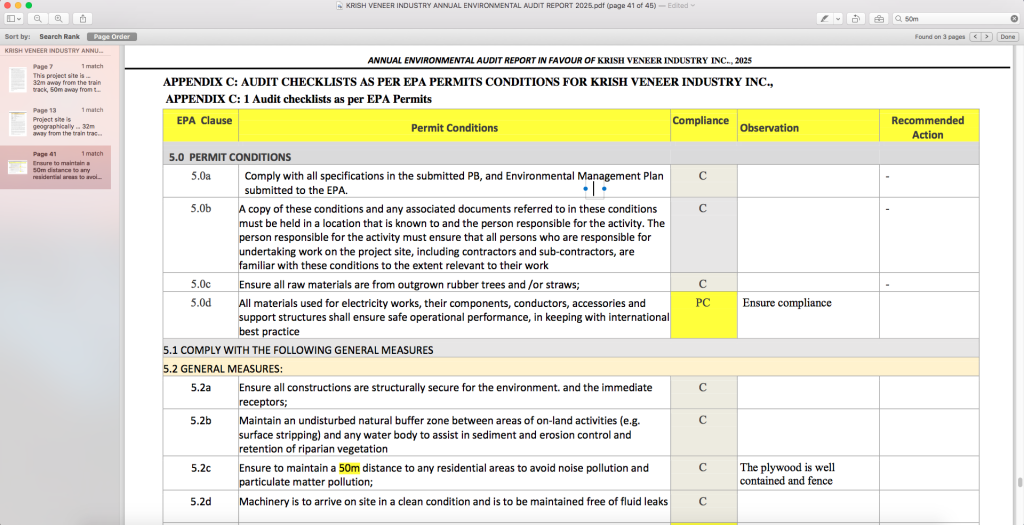Go to previous search result
Viewport: 1024px width, 525px height.
[975, 37]
